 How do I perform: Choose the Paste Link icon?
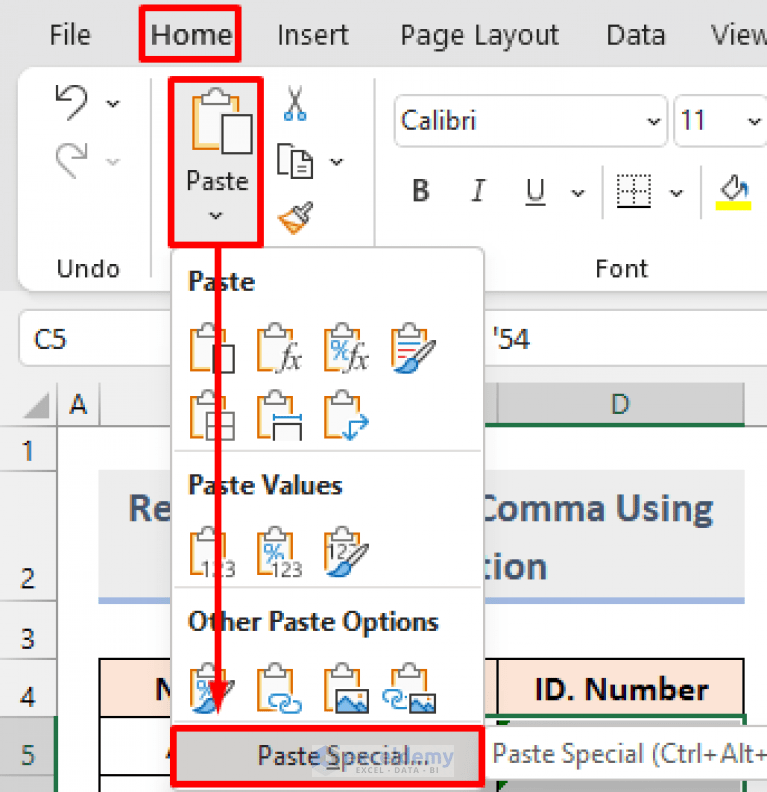(x=279, y=688)
